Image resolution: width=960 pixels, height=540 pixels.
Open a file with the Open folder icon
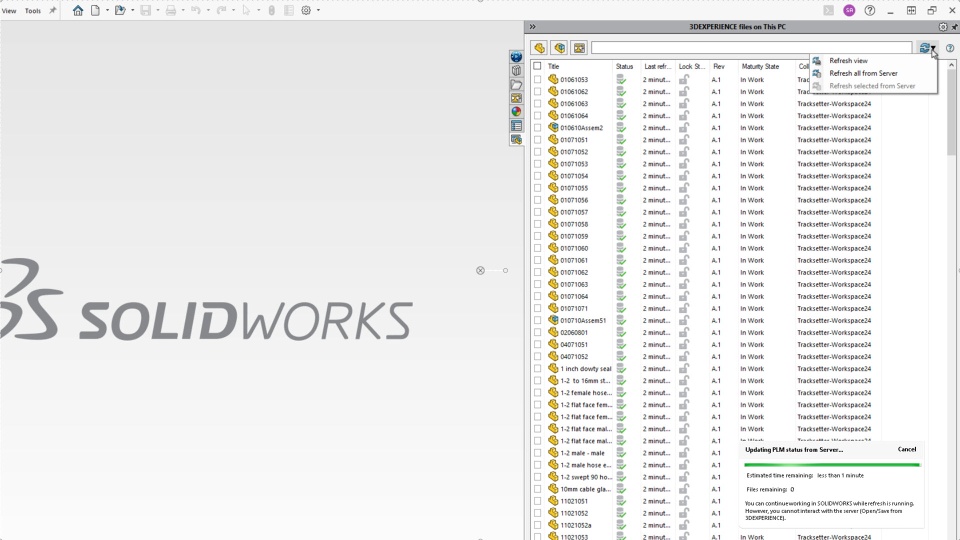pos(120,10)
